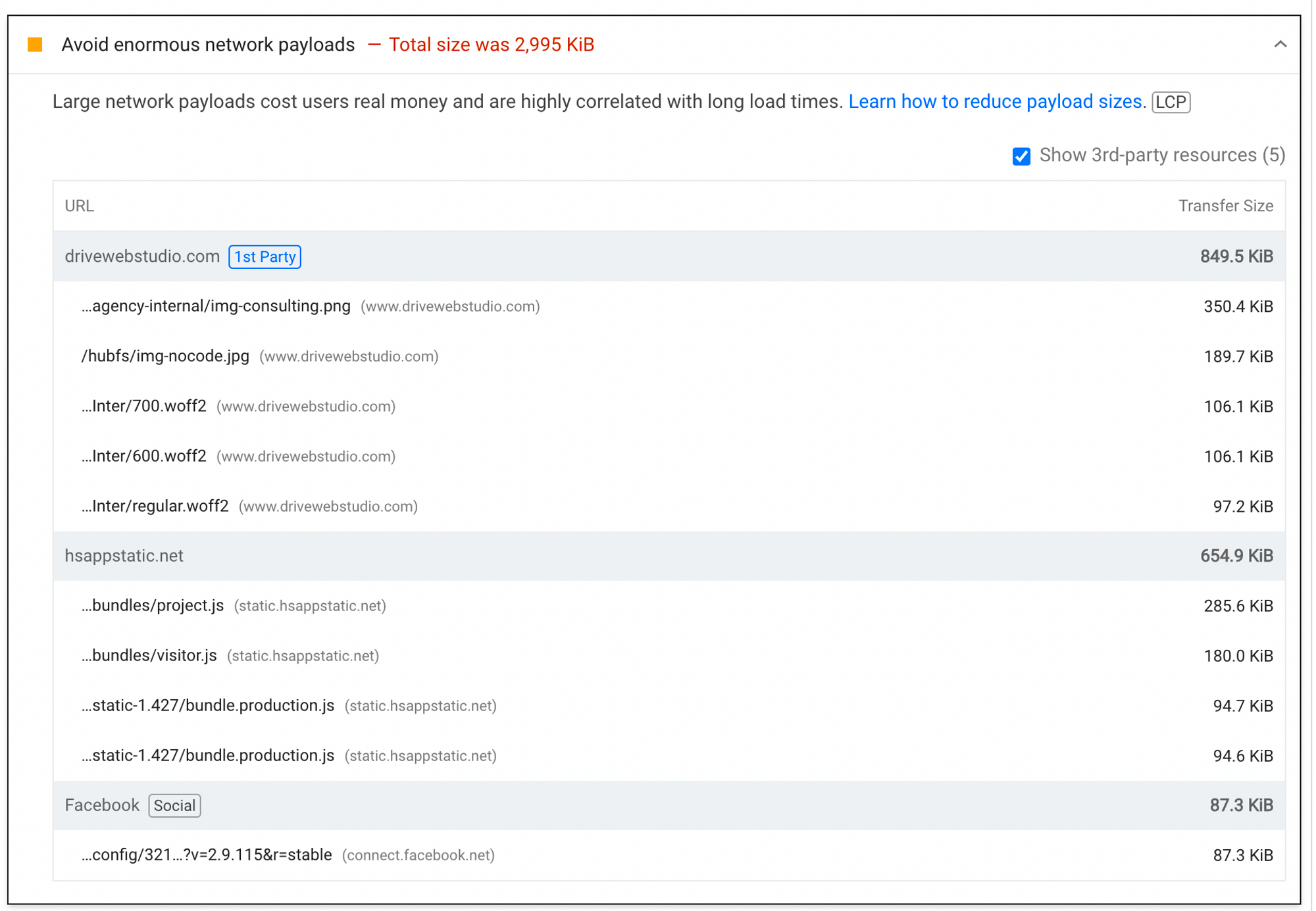The width and height of the screenshot is (1316, 911).
Task: Open the Inter/regular.woff2 font URL
Action: click(155, 506)
